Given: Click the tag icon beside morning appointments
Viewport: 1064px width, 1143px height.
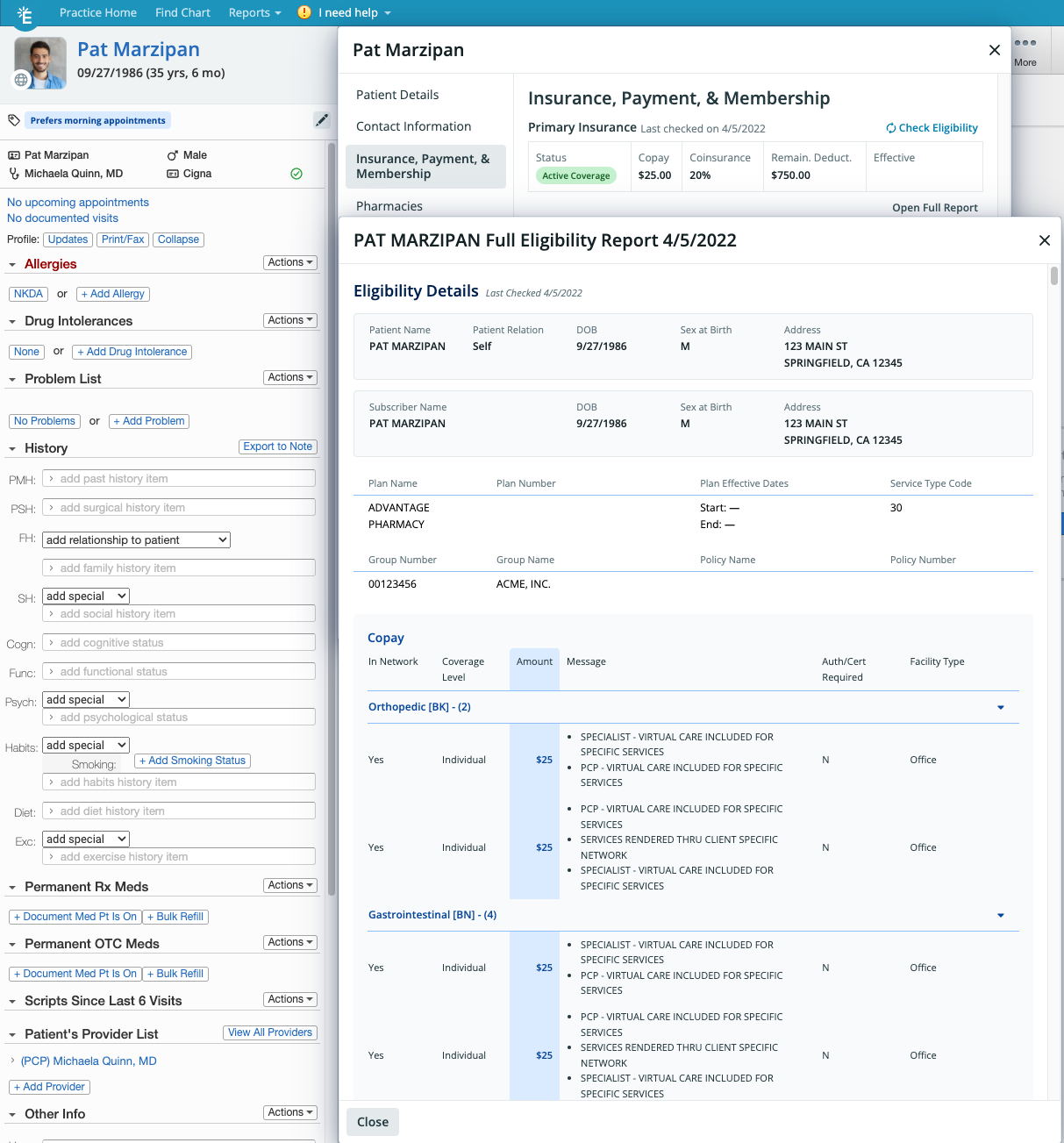Looking at the screenshot, I should [x=14, y=120].
